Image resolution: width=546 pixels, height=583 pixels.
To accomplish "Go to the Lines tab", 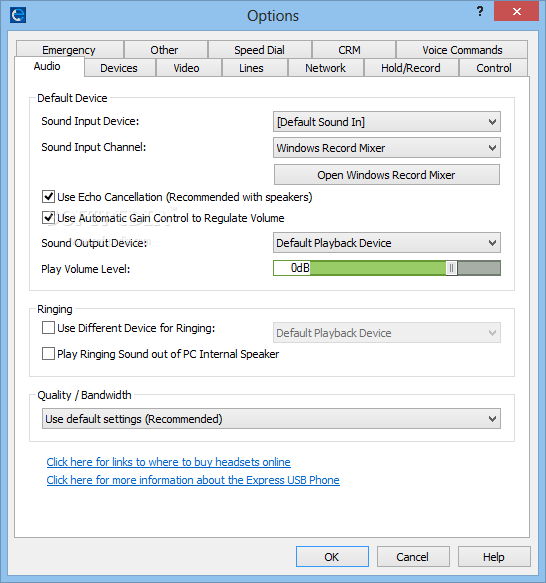I will tap(254, 68).
